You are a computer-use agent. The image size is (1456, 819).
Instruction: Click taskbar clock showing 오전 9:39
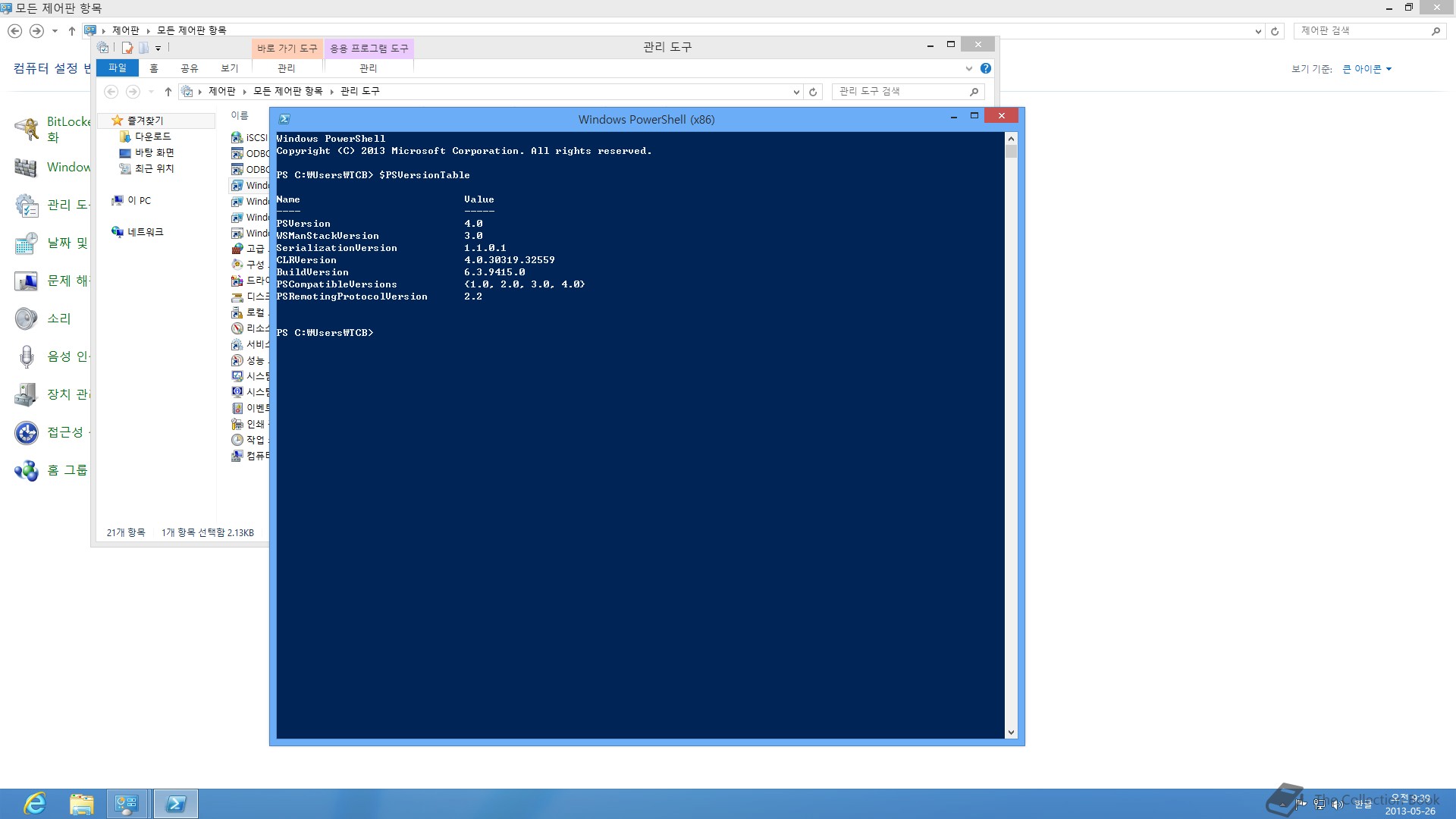point(1410,804)
